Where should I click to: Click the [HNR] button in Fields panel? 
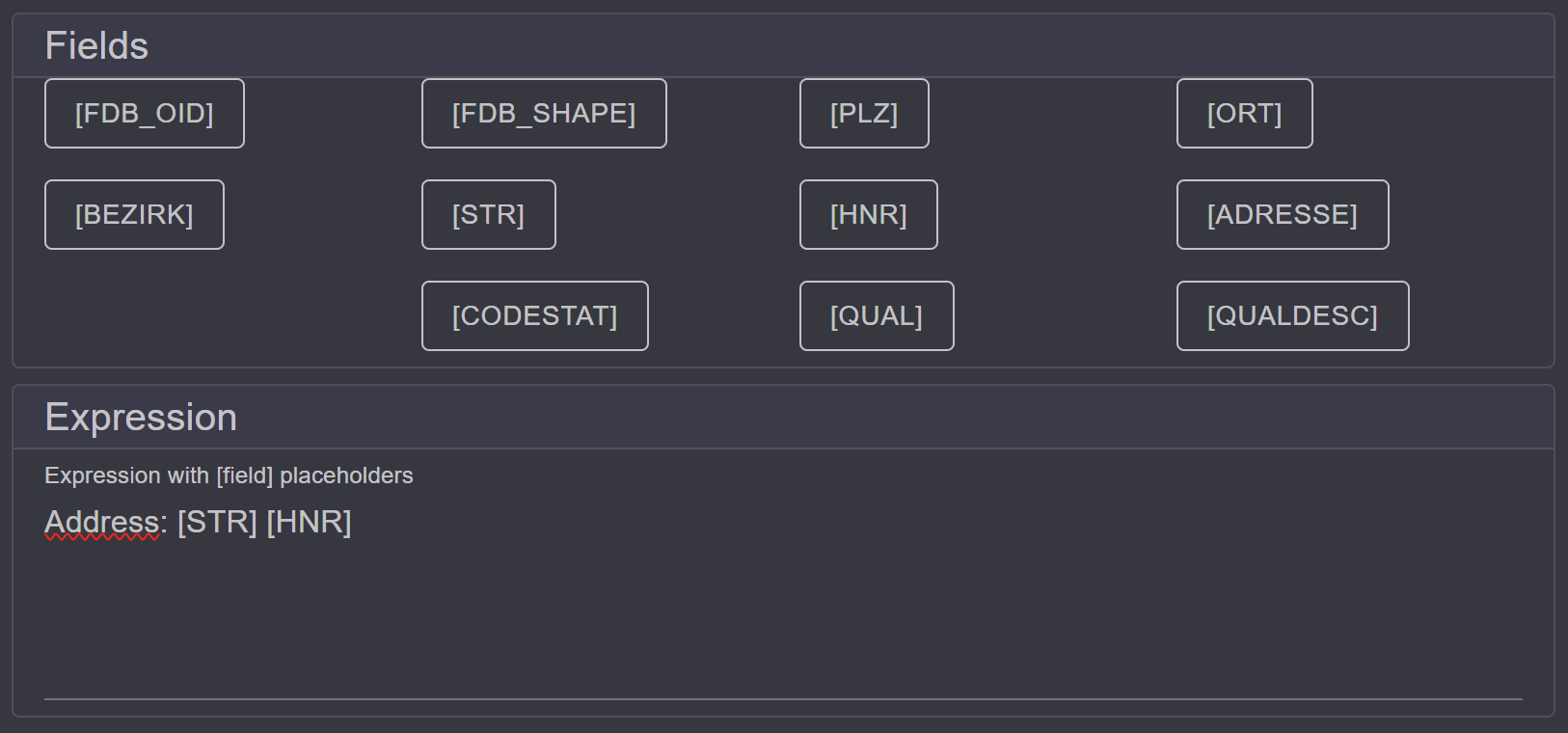(x=869, y=215)
